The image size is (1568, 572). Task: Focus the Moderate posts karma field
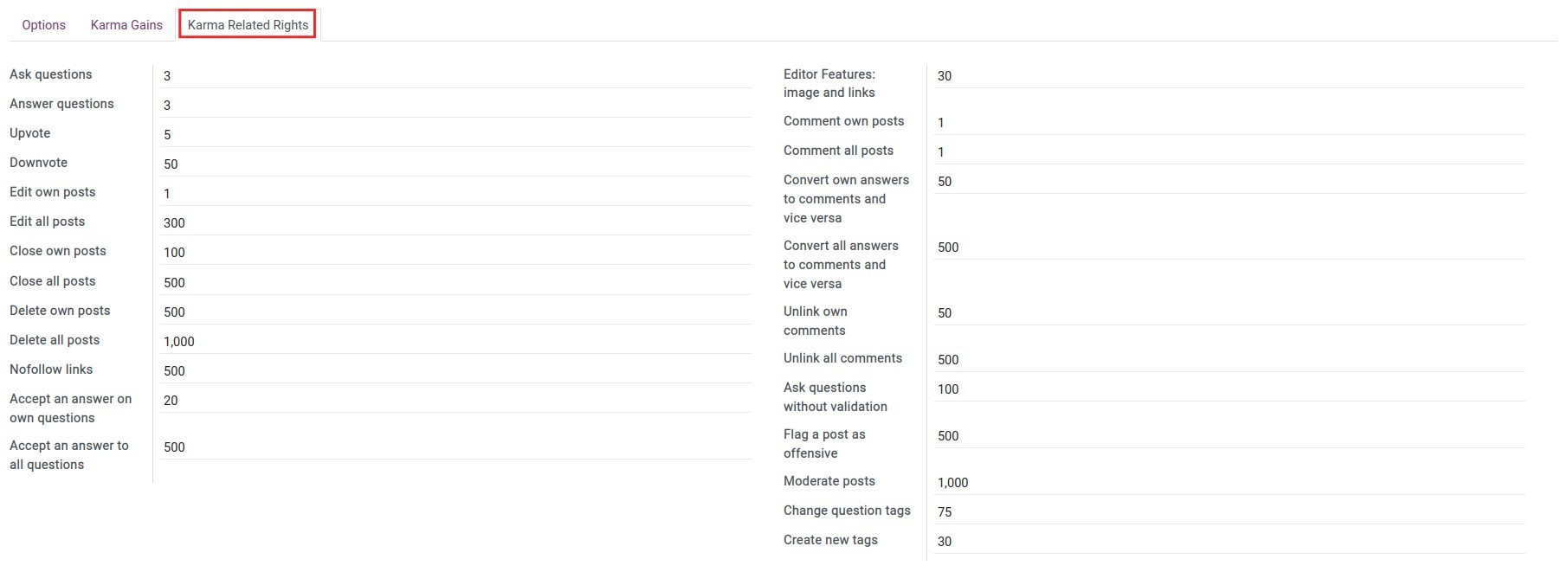click(1229, 483)
